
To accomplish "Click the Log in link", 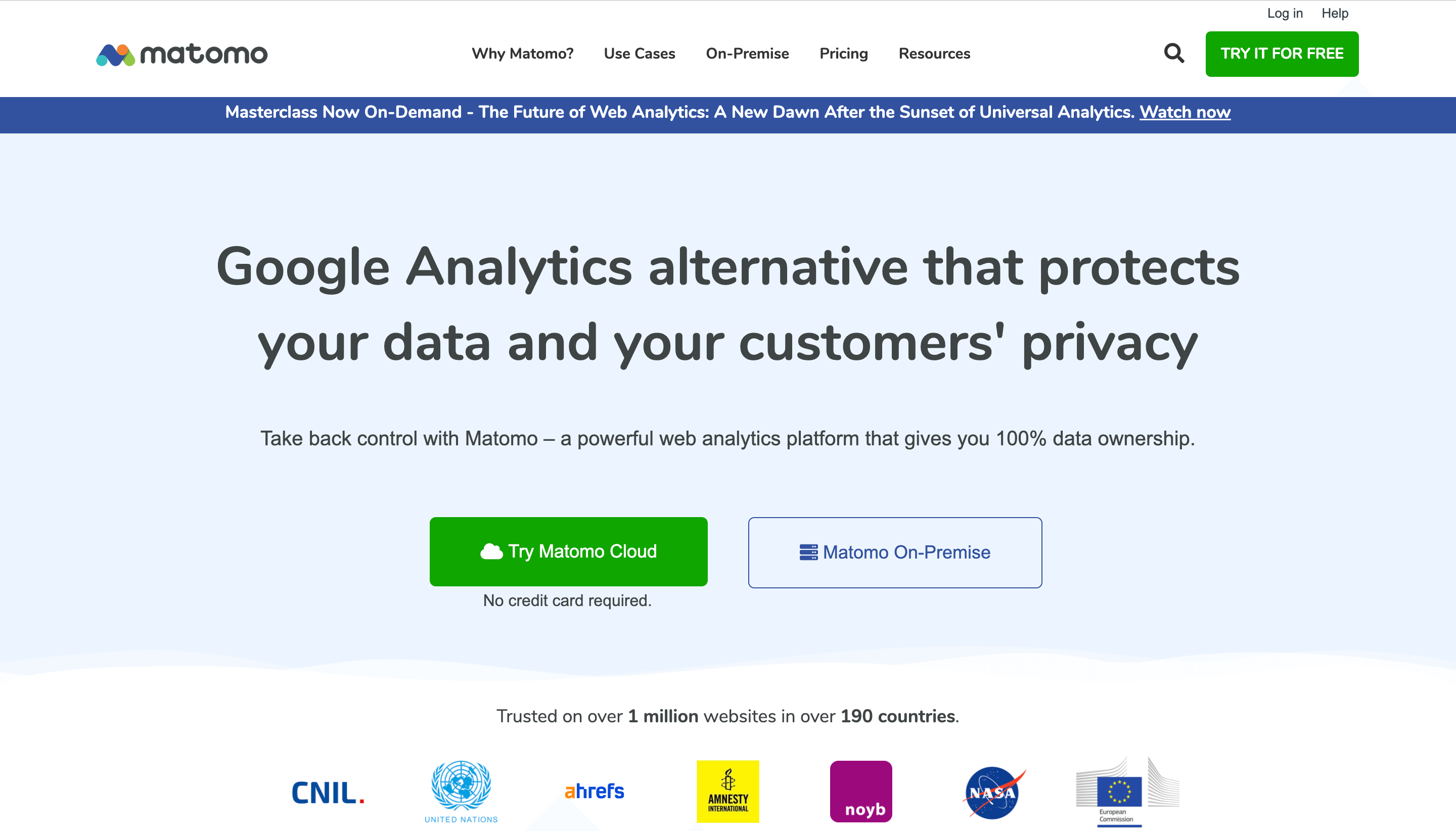I will pos(1285,13).
